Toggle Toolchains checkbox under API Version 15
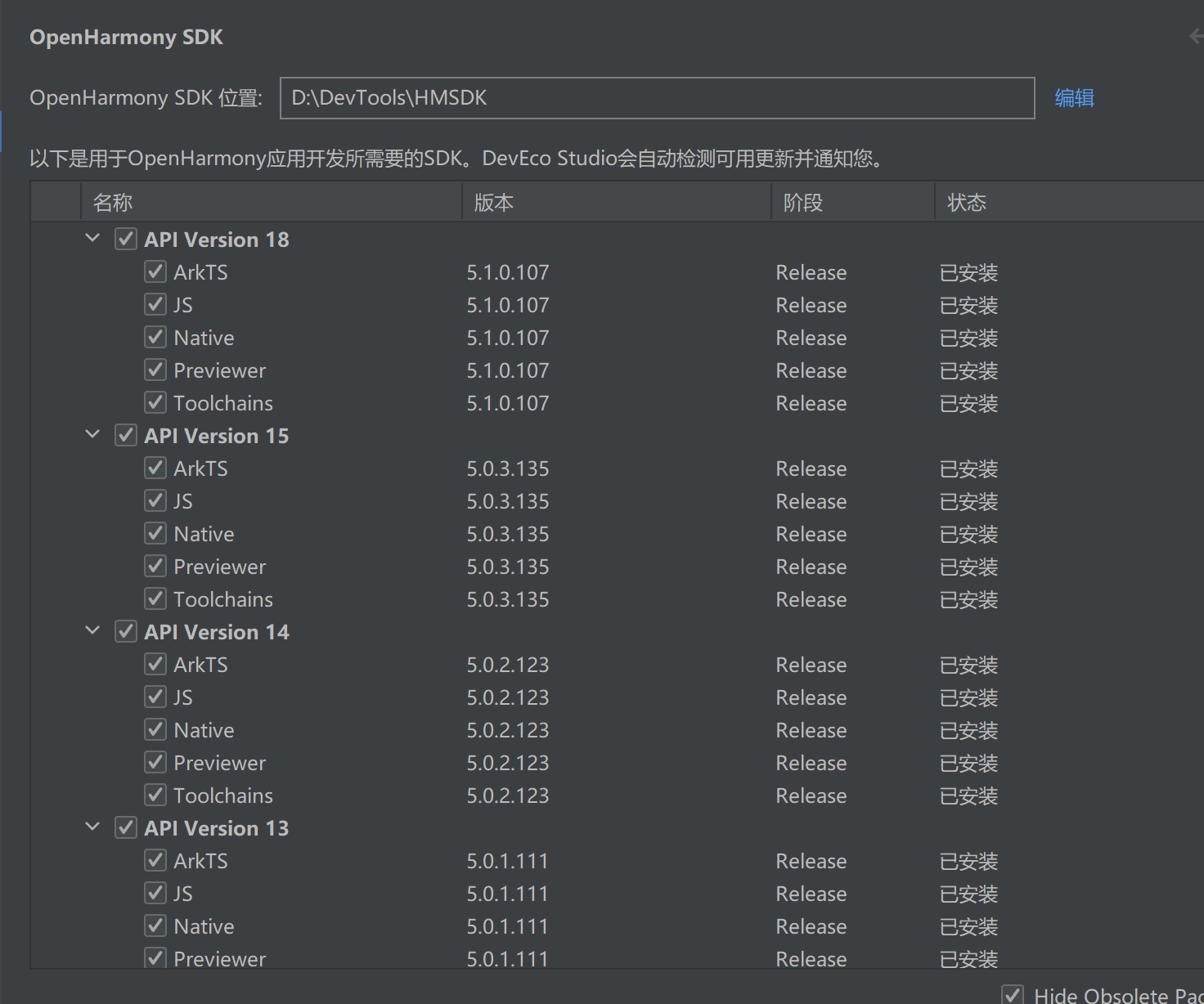Screen dimensions: 1204x1004 [155, 598]
